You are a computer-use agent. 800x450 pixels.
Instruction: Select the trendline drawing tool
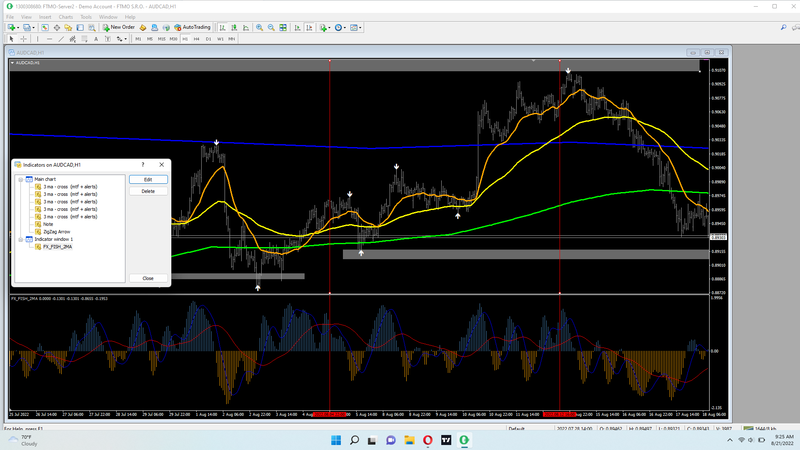coord(61,39)
